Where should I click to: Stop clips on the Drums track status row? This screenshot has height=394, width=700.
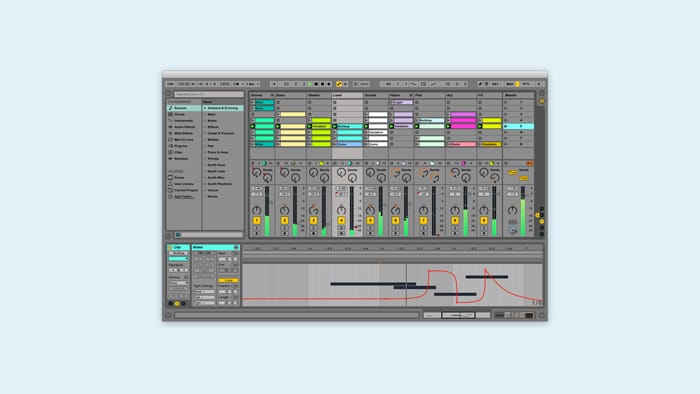(x=253, y=163)
